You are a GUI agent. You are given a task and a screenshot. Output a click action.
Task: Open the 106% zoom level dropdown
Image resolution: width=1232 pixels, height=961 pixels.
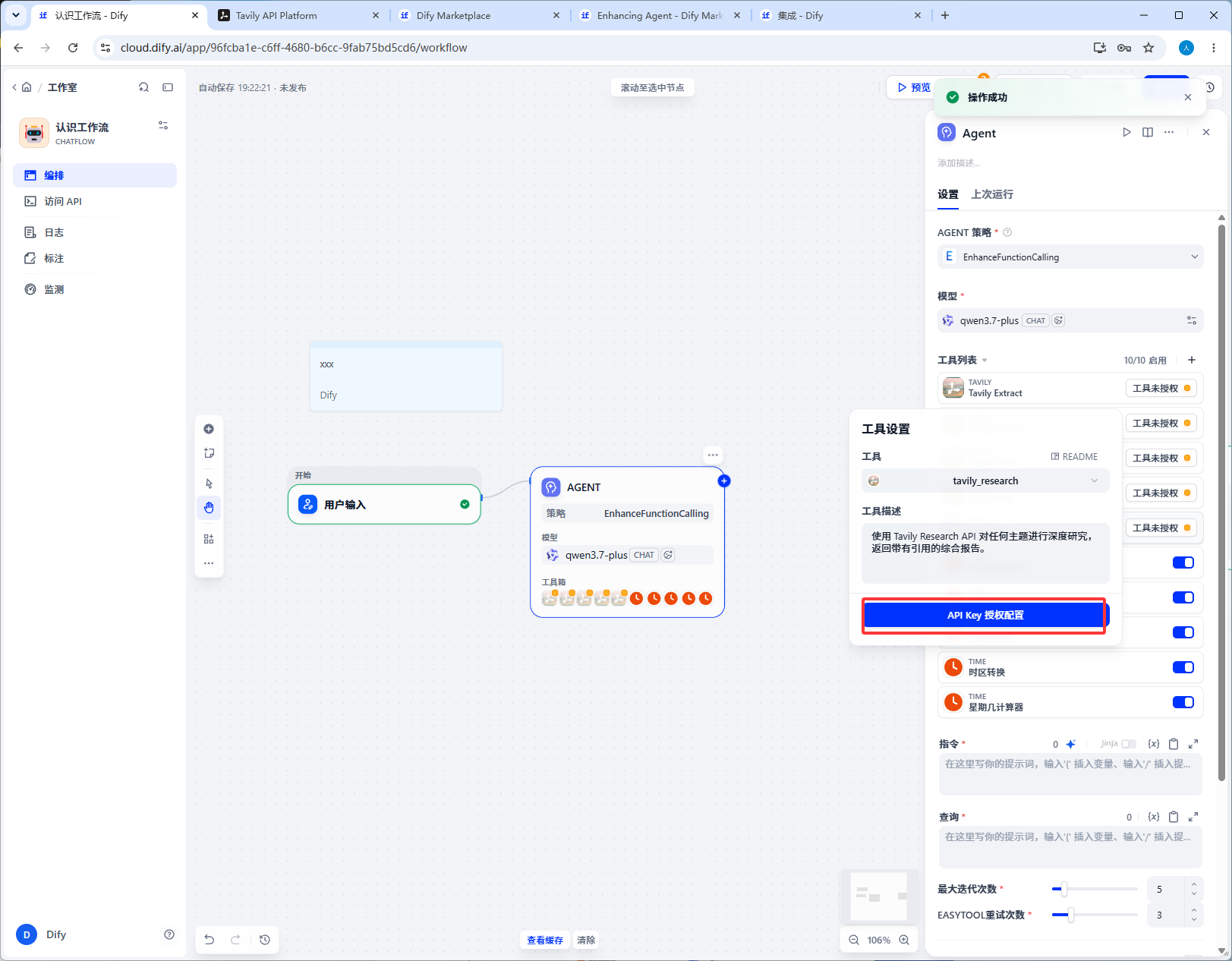coord(879,940)
